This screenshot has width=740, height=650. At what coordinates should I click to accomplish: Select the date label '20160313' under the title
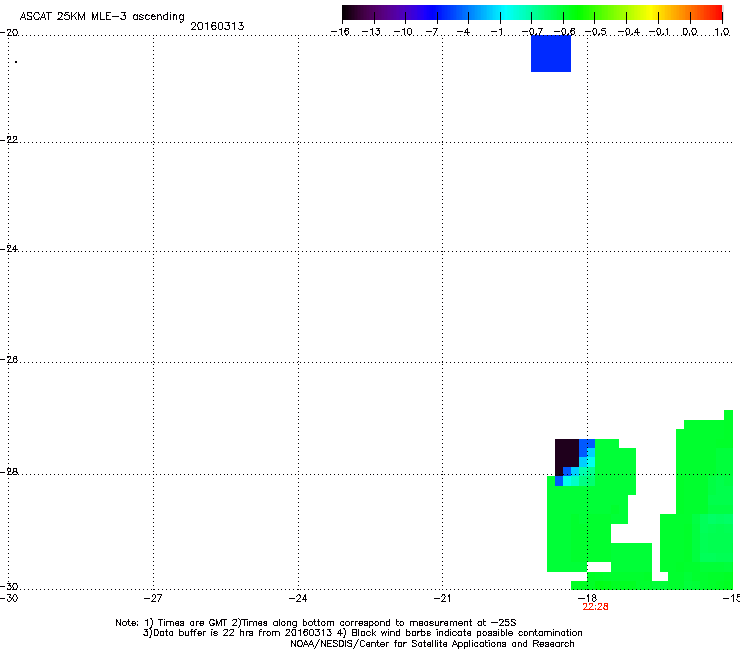pyautogui.click(x=217, y=26)
